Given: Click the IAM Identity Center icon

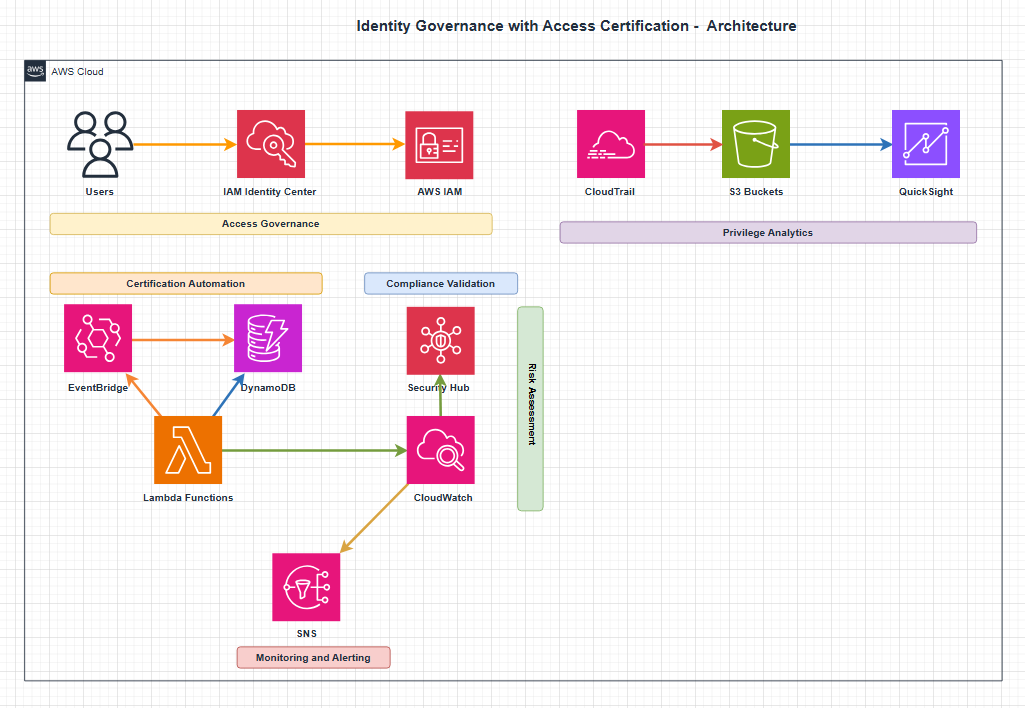Looking at the screenshot, I should coord(271,144).
